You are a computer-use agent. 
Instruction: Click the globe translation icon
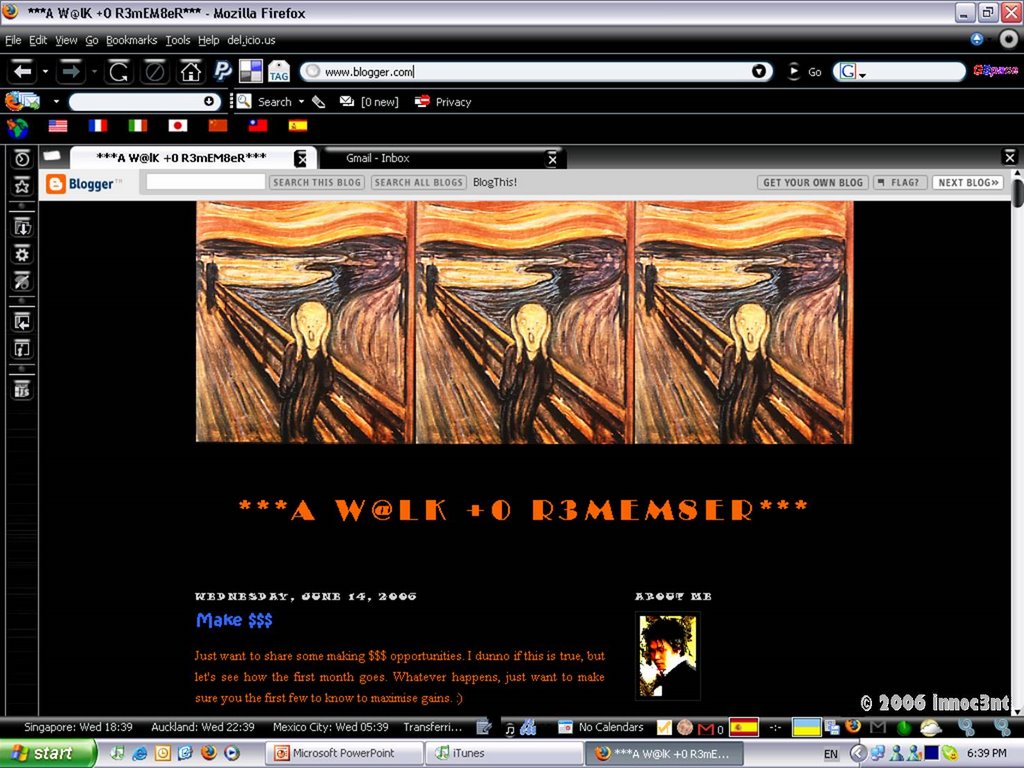[18, 127]
